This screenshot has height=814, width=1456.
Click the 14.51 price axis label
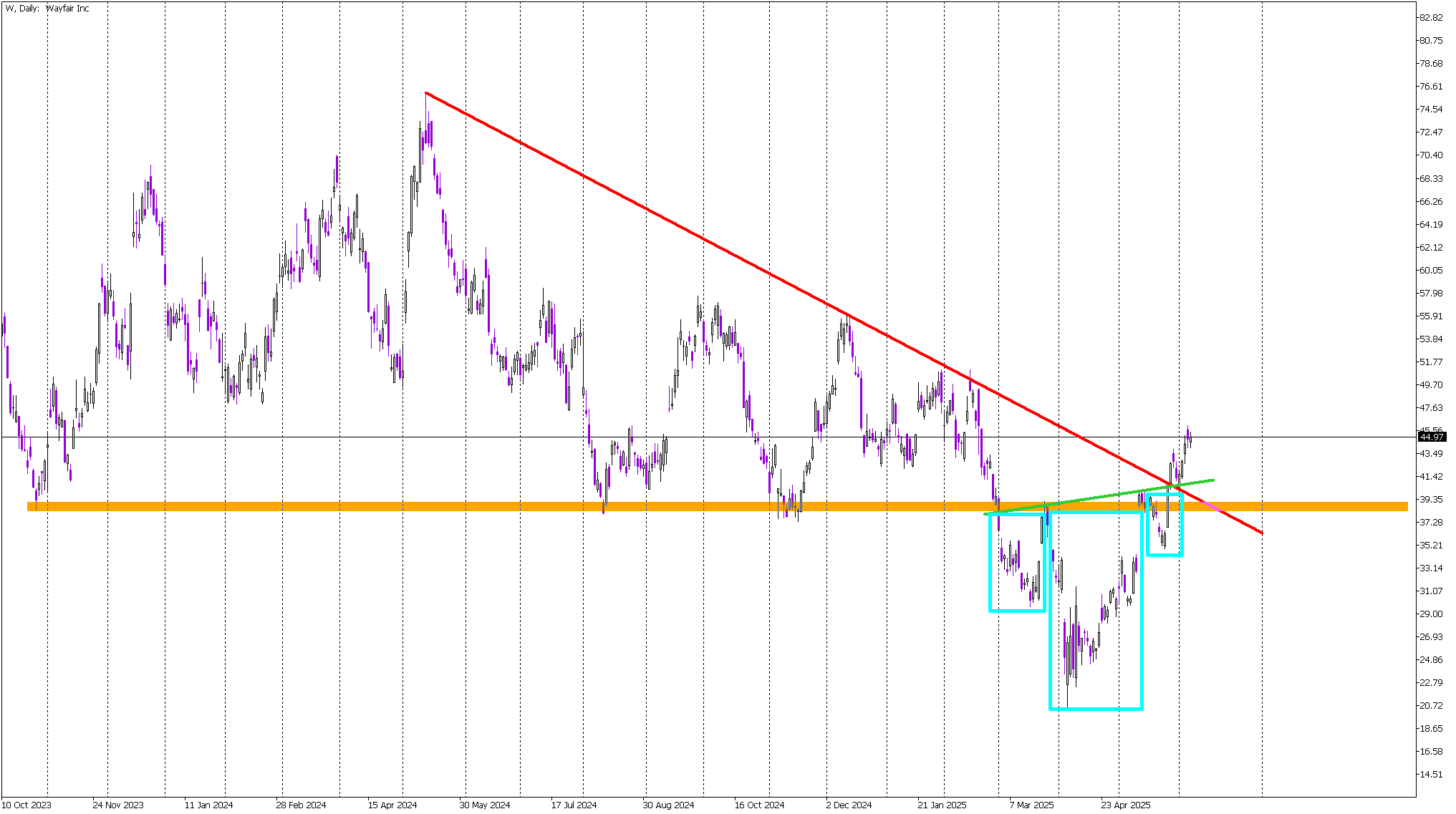pos(1431,774)
